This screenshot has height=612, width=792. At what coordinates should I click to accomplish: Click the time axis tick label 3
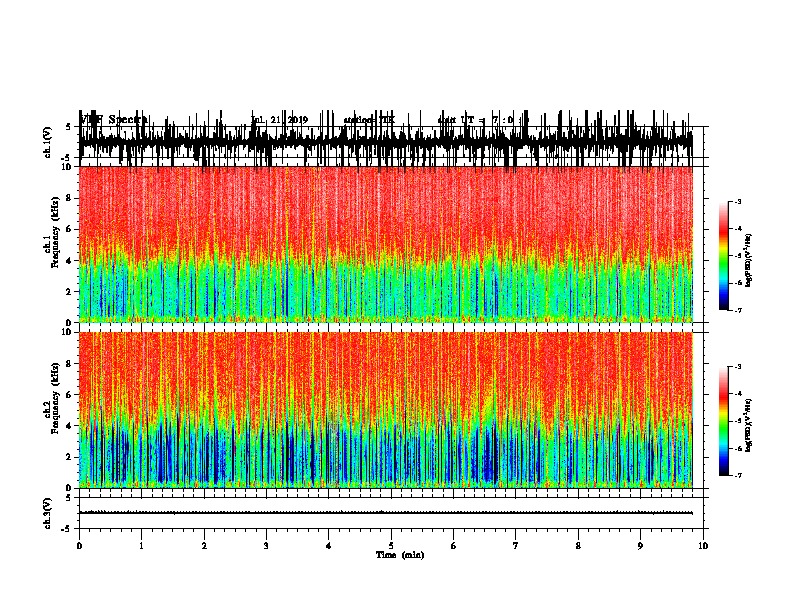tap(266, 546)
